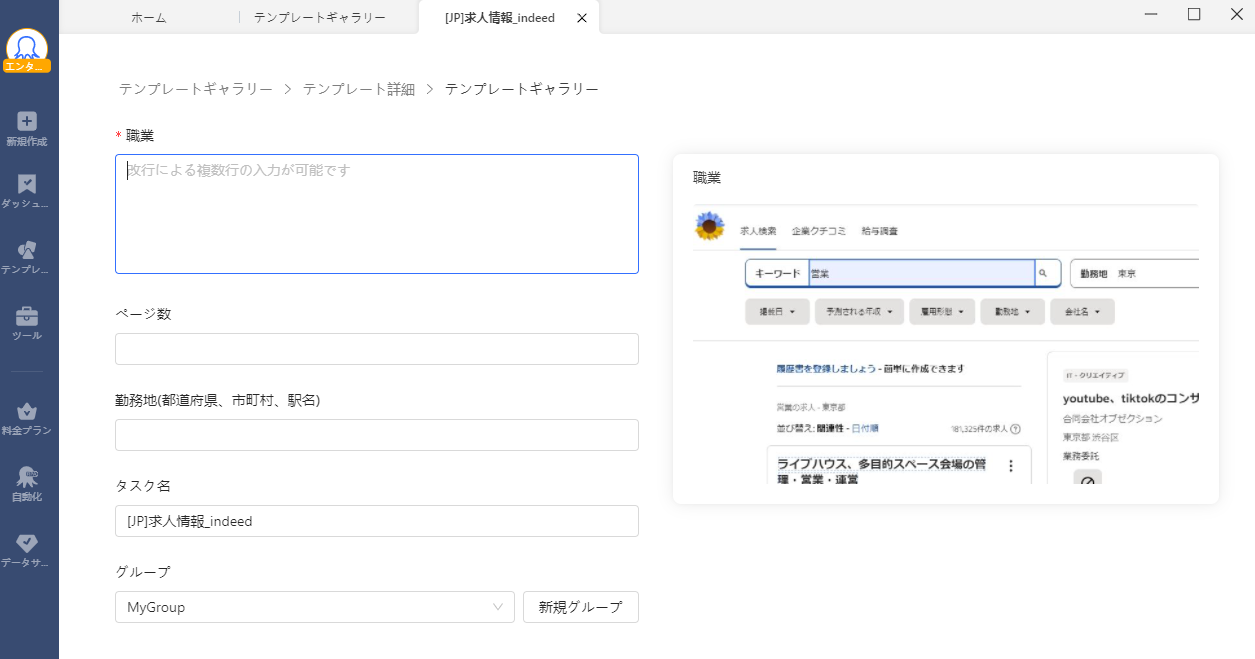Viewport: 1255px width, 659px height.
Task: Click the 勤務地 input field
Action: tap(377, 435)
